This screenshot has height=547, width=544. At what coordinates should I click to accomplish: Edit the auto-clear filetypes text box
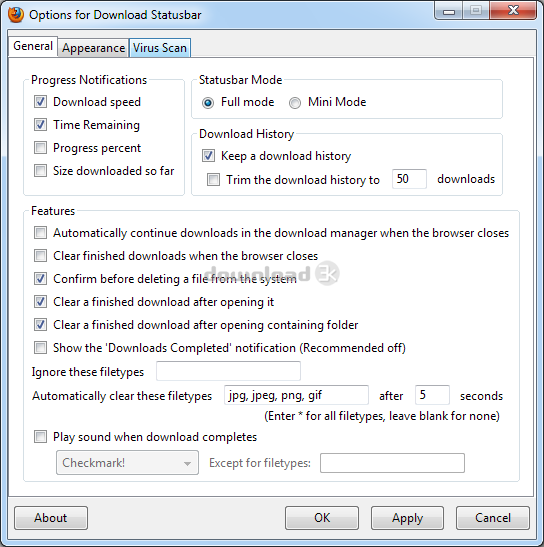296,395
